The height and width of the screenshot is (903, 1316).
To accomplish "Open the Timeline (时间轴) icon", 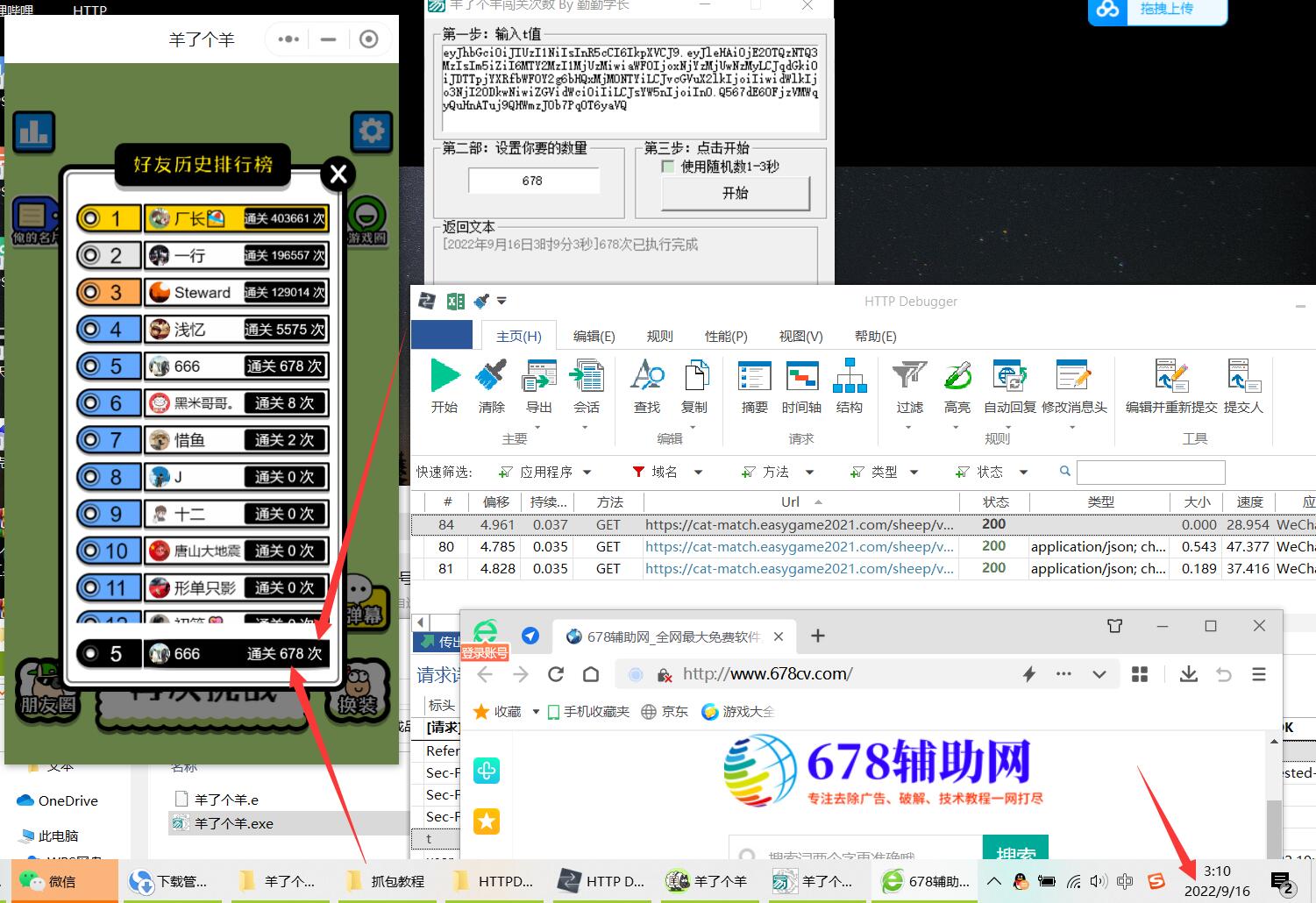I will [801, 375].
